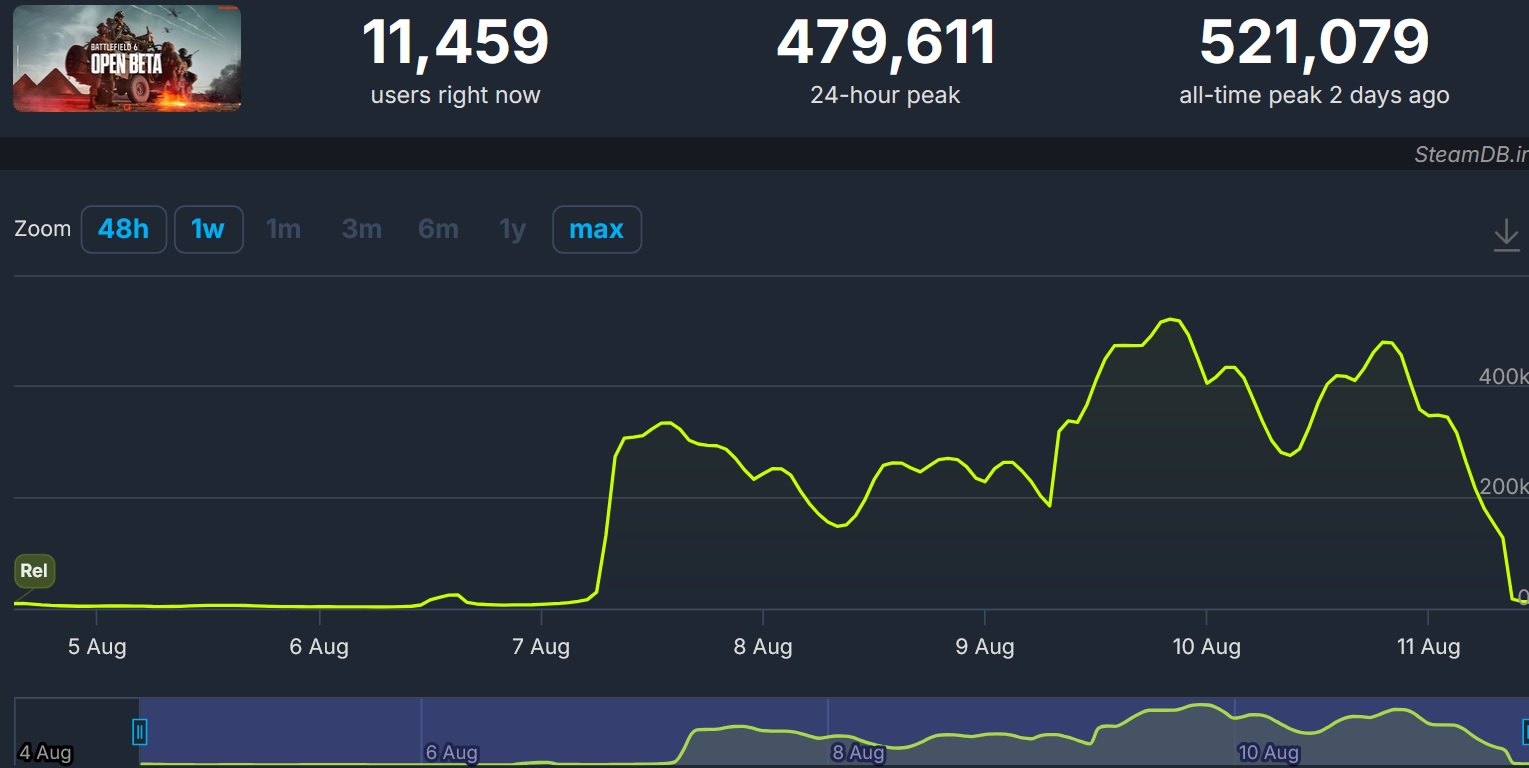Select the 48h zoom range
This screenshot has height=768, width=1529.
(124, 229)
